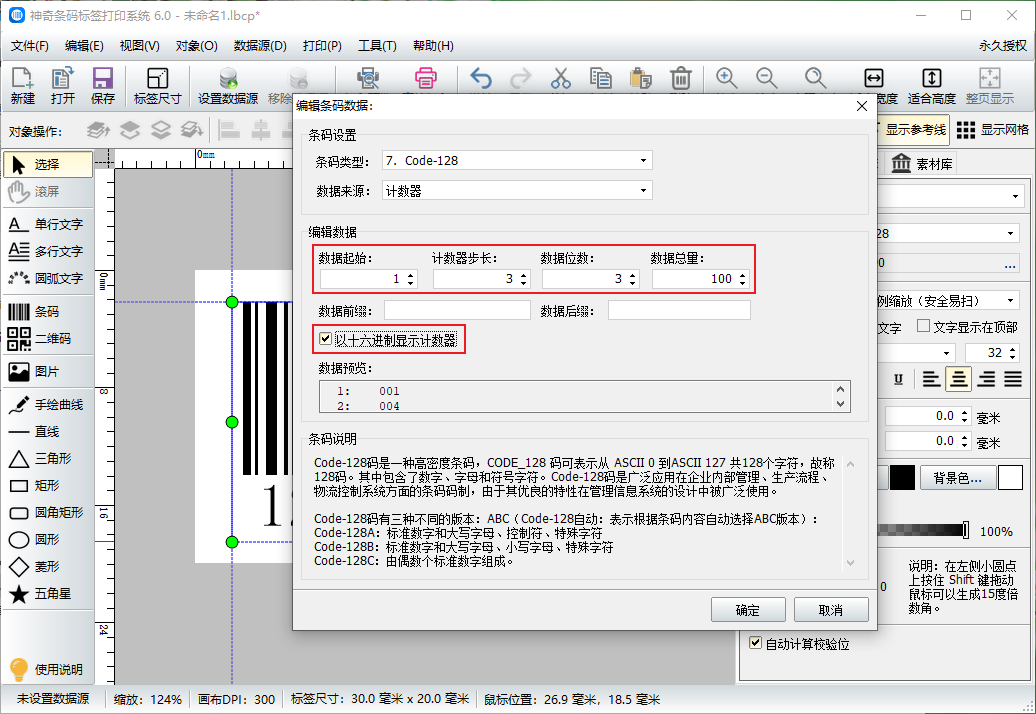Expand the 例缩放（安全易扫）dropdown in right panel
1036x714 pixels.
(947, 301)
